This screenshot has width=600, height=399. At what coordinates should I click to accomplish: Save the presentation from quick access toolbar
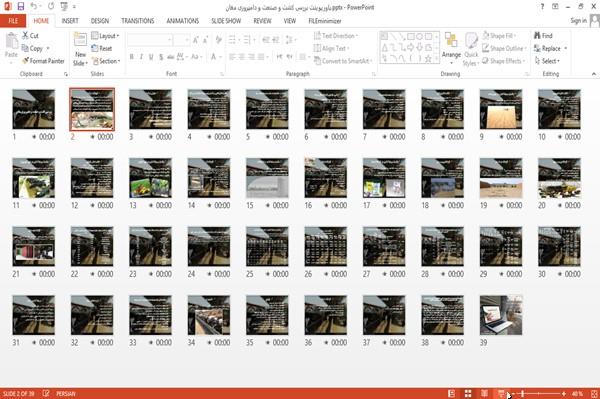coord(21,7)
